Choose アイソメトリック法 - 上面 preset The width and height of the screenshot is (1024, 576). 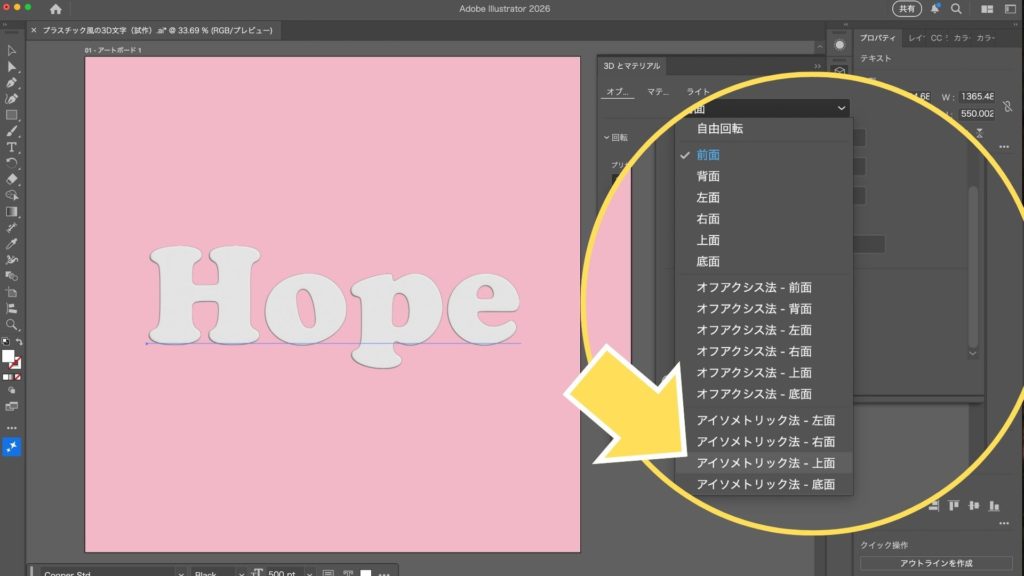tap(765, 463)
